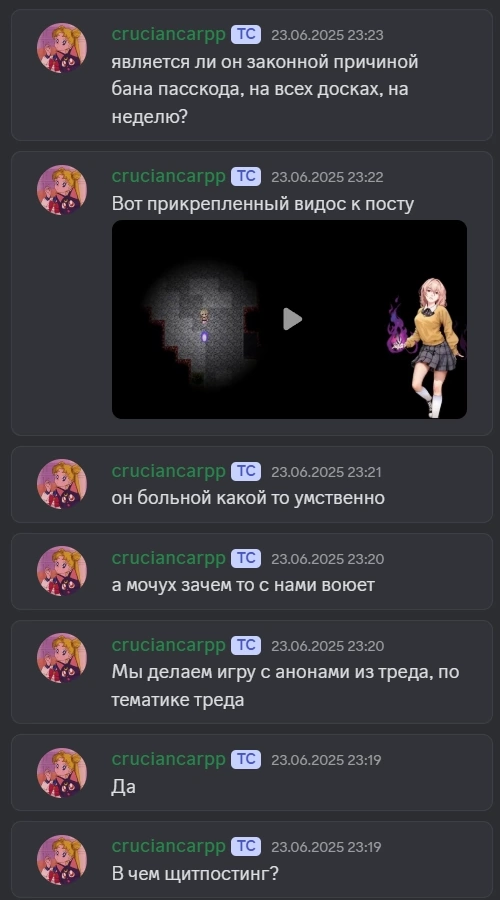Click avatar on 23:23 message

tap(62, 48)
